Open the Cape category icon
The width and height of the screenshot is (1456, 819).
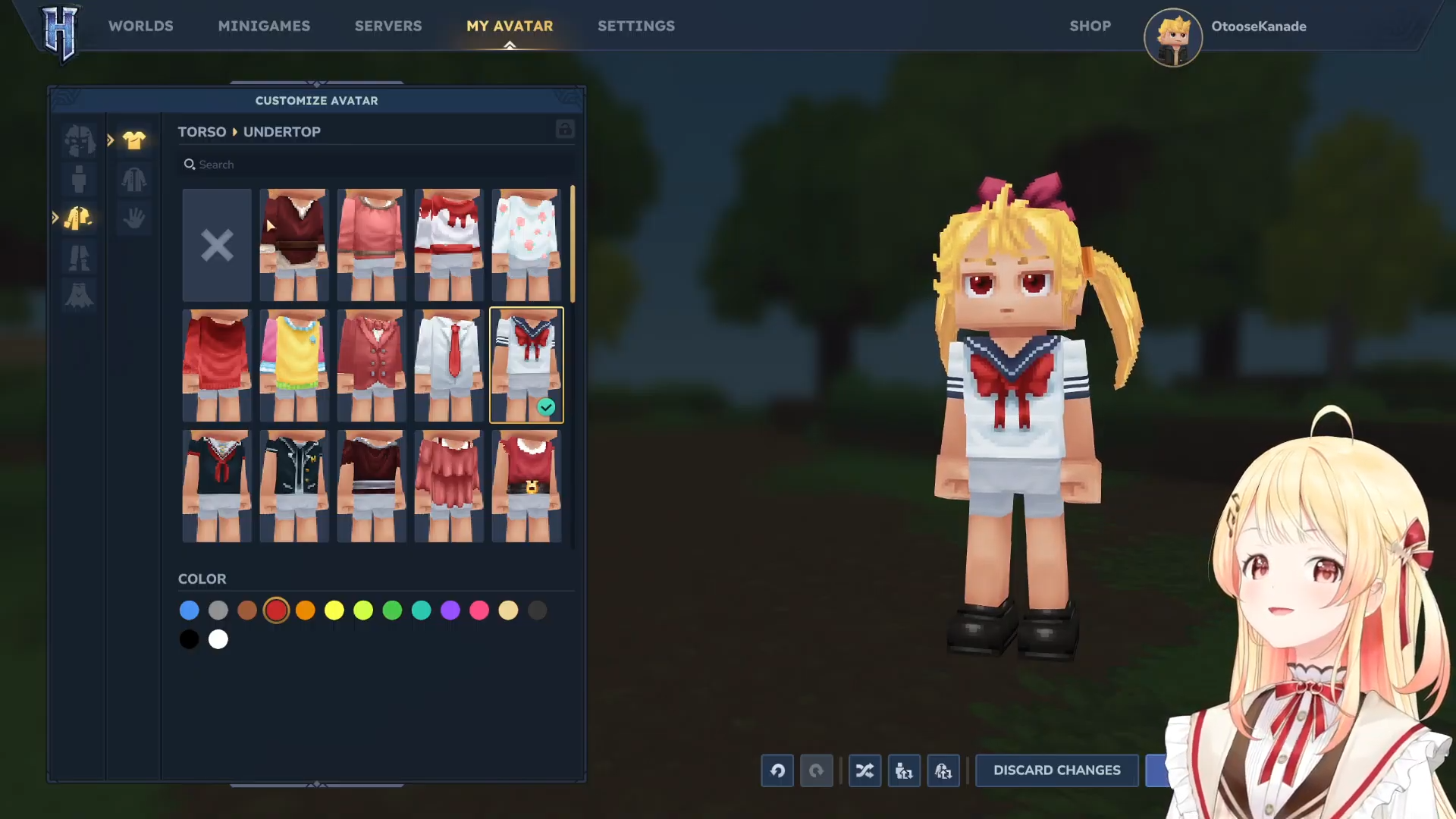[x=79, y=296]
